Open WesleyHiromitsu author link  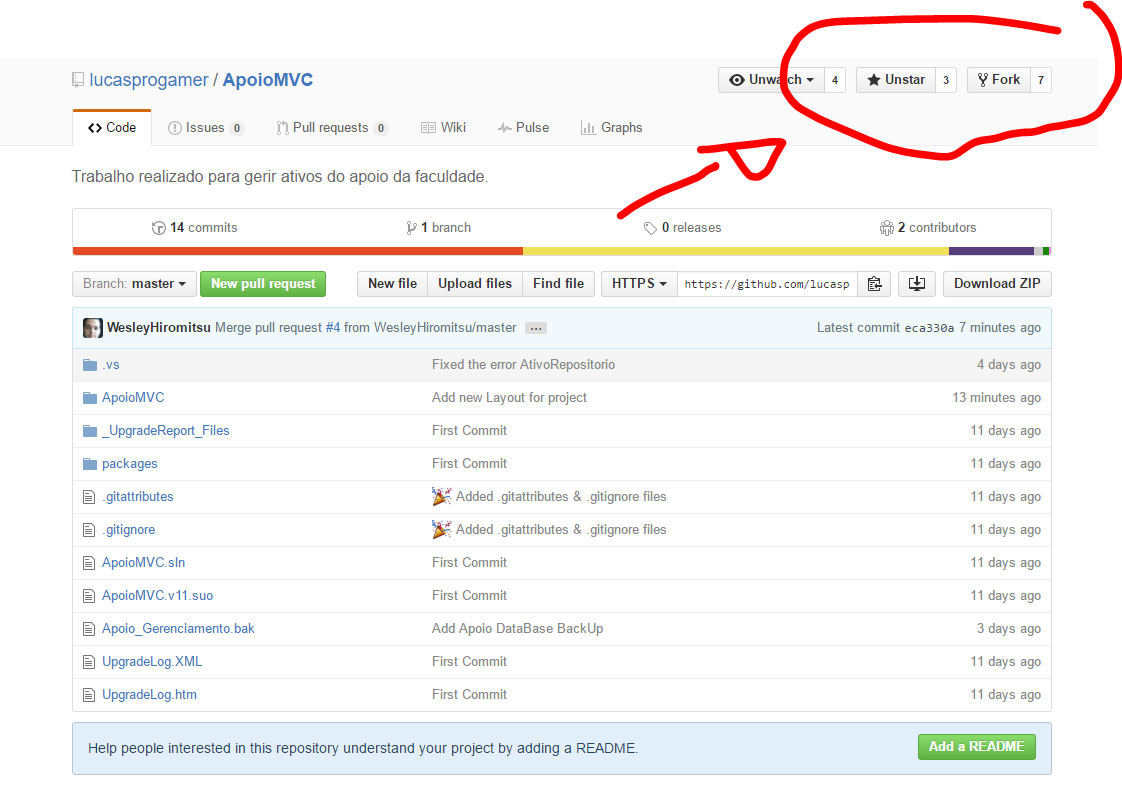click(x=159, y=328)
